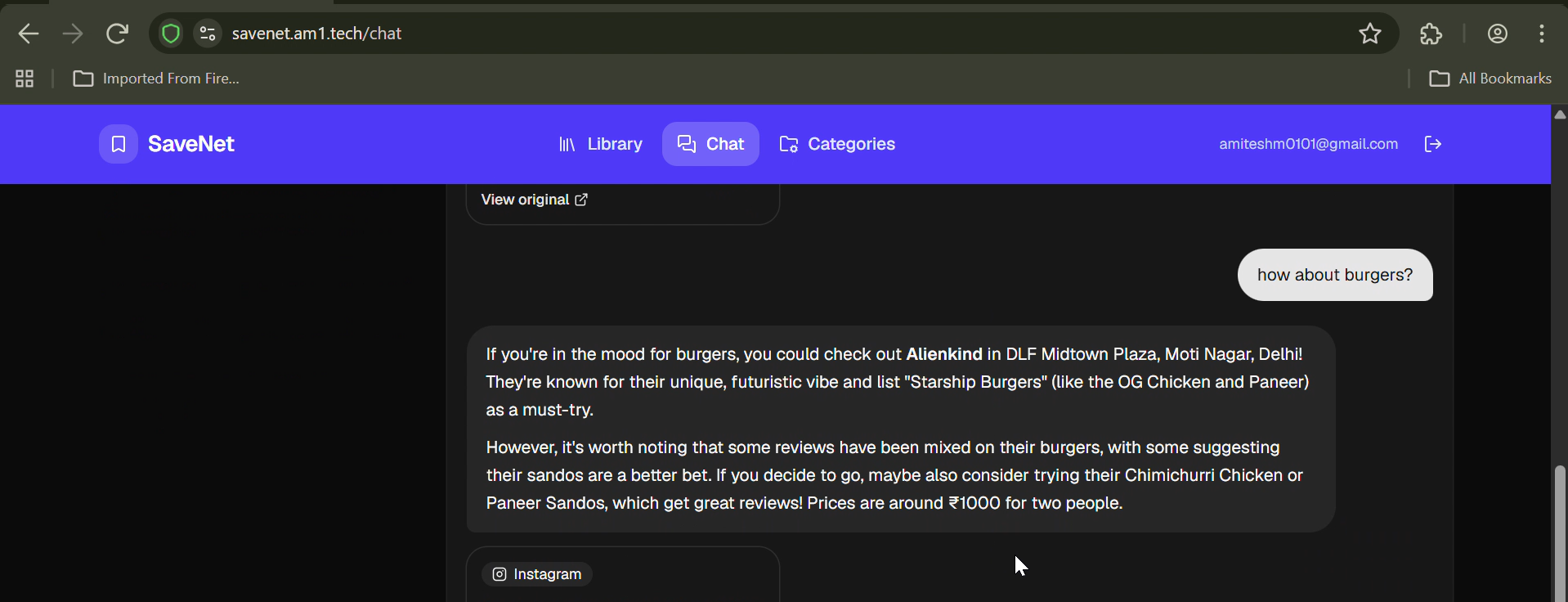1568x602 pixels.
Task: Click the amiteshm0101@gmail.com account email
Action: [1309, 144]
